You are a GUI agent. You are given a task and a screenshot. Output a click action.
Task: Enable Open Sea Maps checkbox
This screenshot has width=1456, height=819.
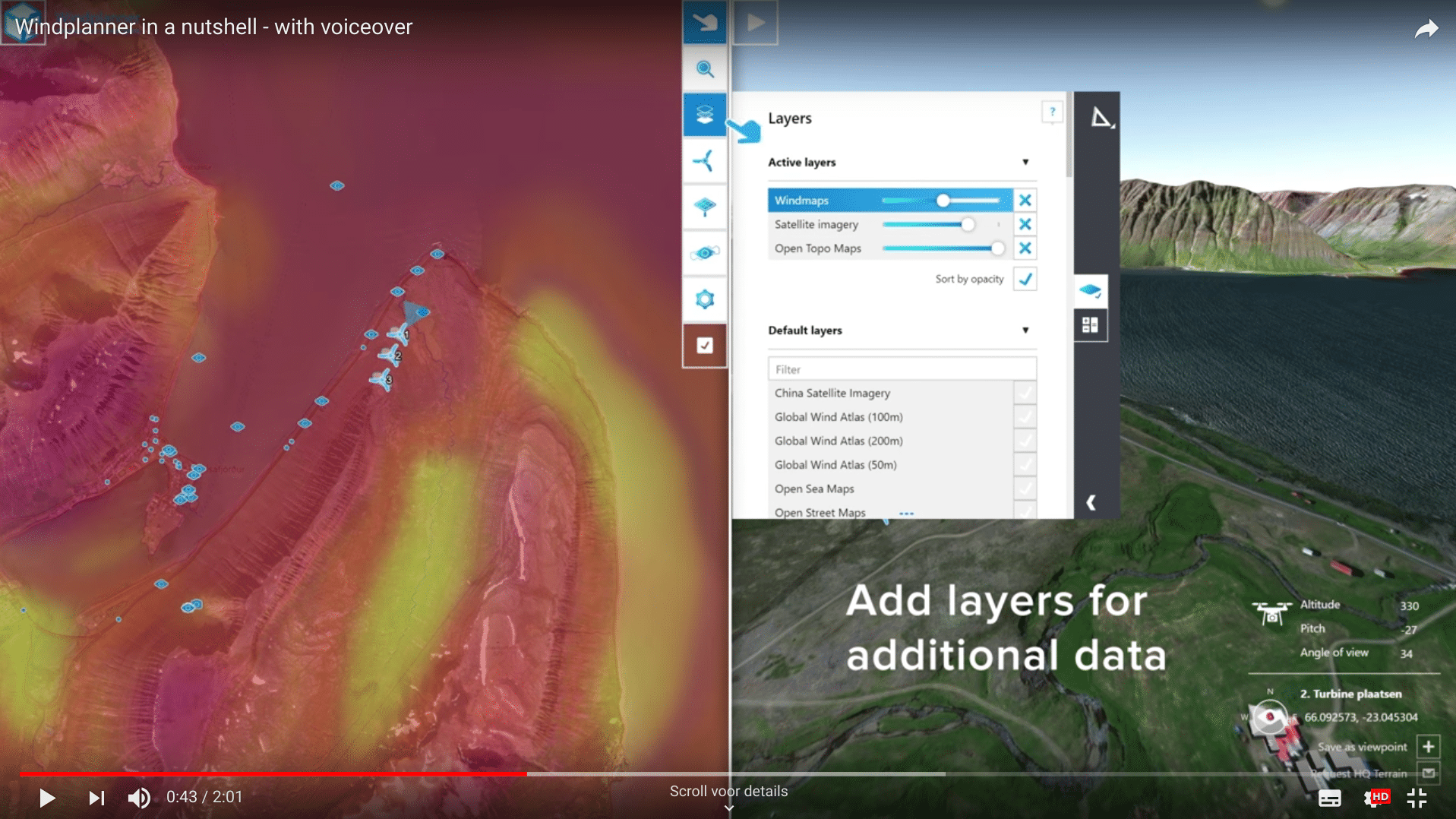pos(1025,489)
